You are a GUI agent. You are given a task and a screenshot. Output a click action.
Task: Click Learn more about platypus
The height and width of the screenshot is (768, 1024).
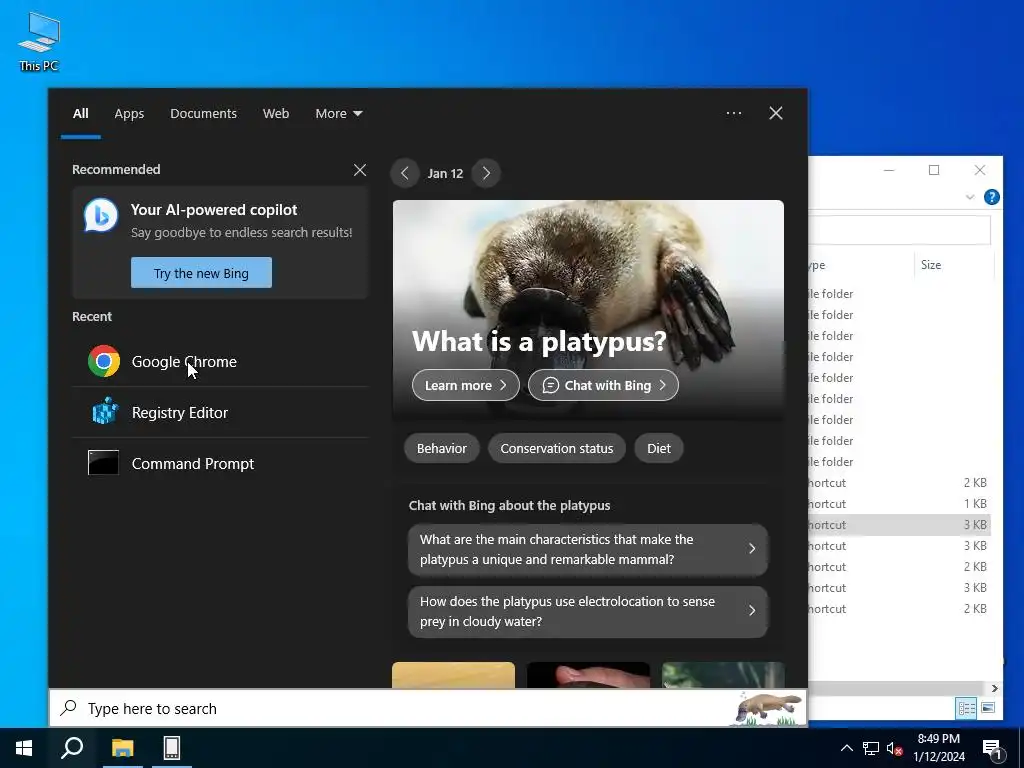coord(466,385)
